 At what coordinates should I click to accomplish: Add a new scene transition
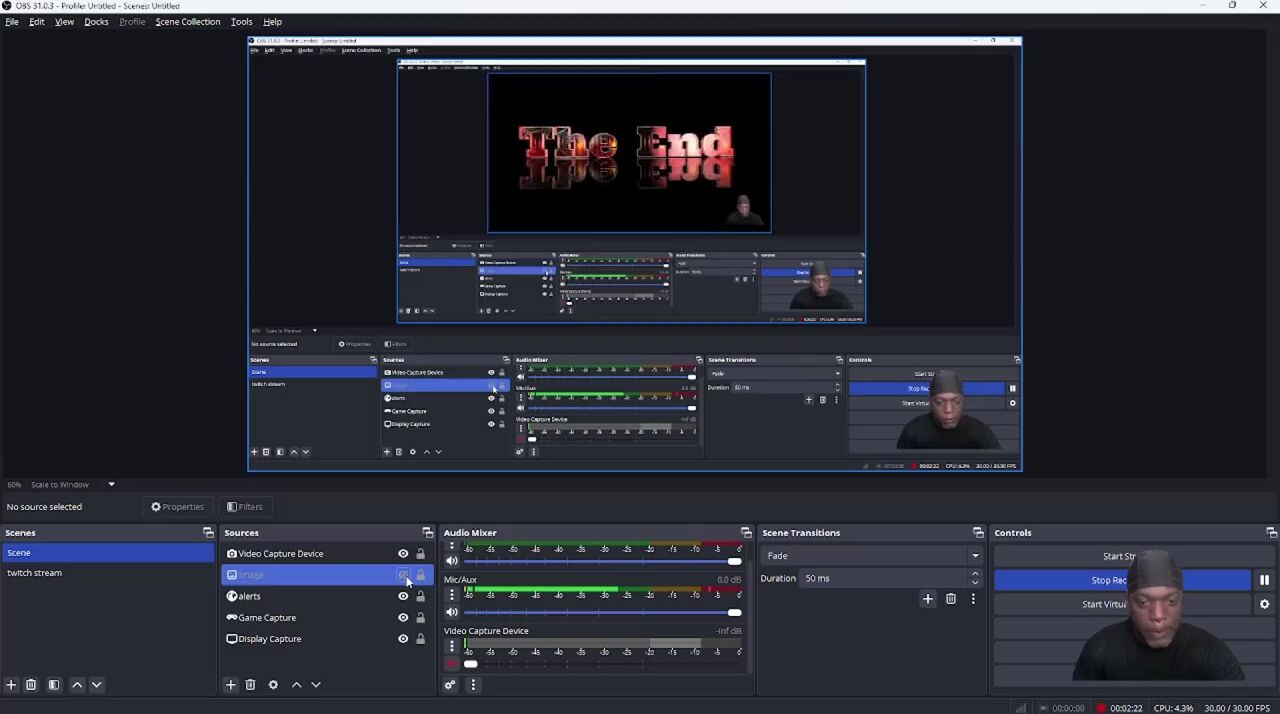[927, 599]
